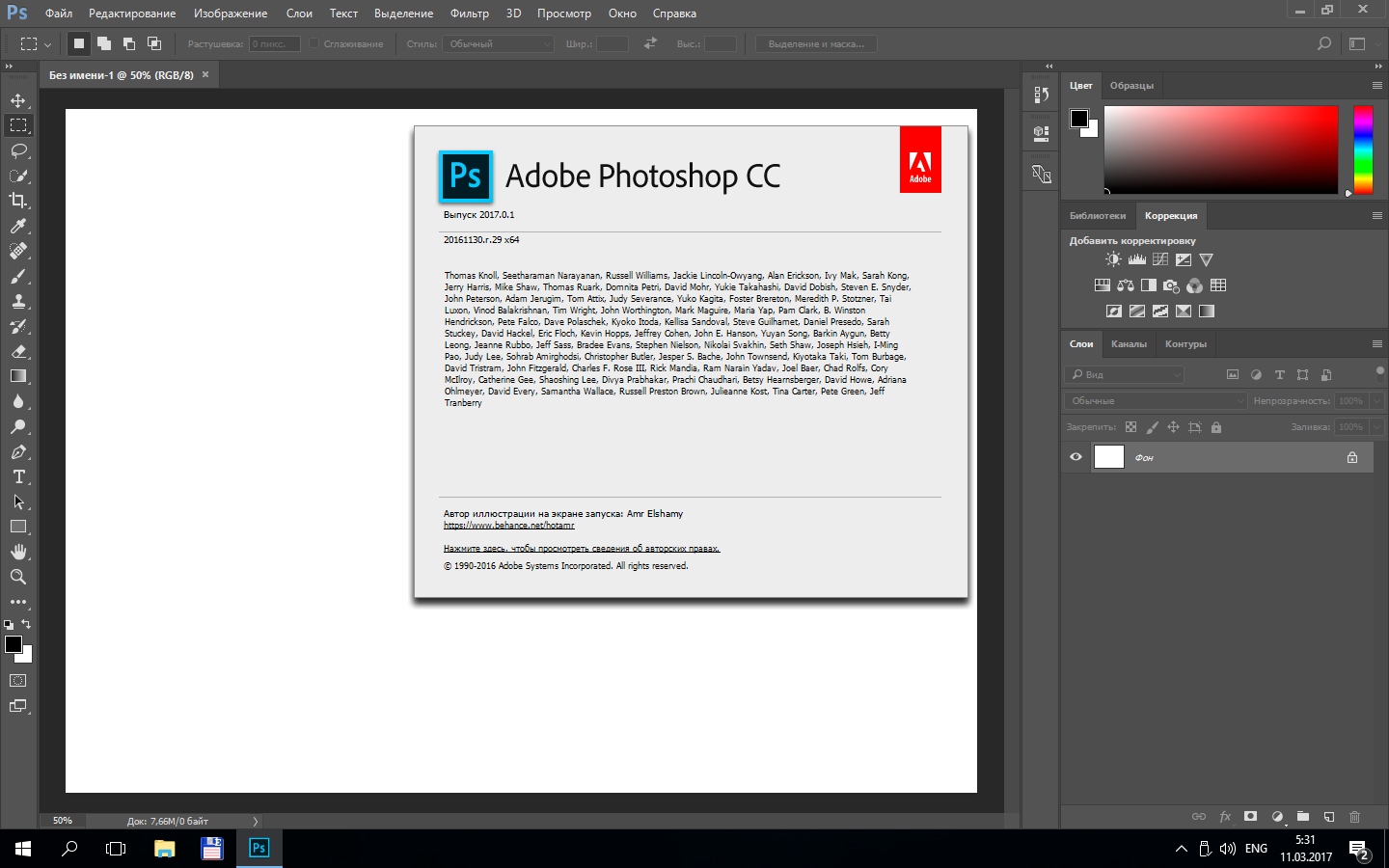Open the Layers panel menu
1389x868 pixels.
pyautogui.click(x=1377, y=343)
